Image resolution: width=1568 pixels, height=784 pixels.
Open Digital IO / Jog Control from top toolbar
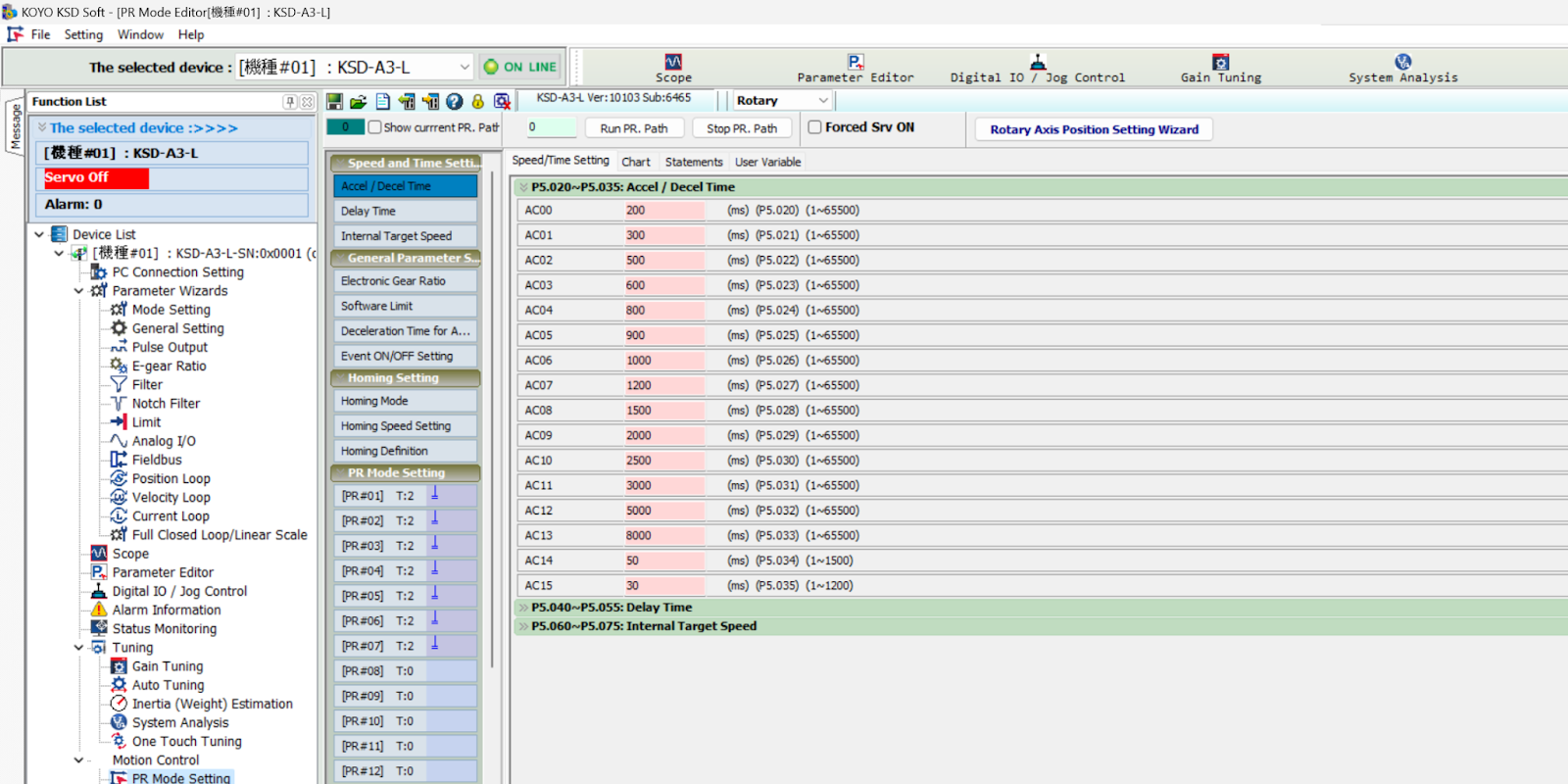tap(1038, 69)
